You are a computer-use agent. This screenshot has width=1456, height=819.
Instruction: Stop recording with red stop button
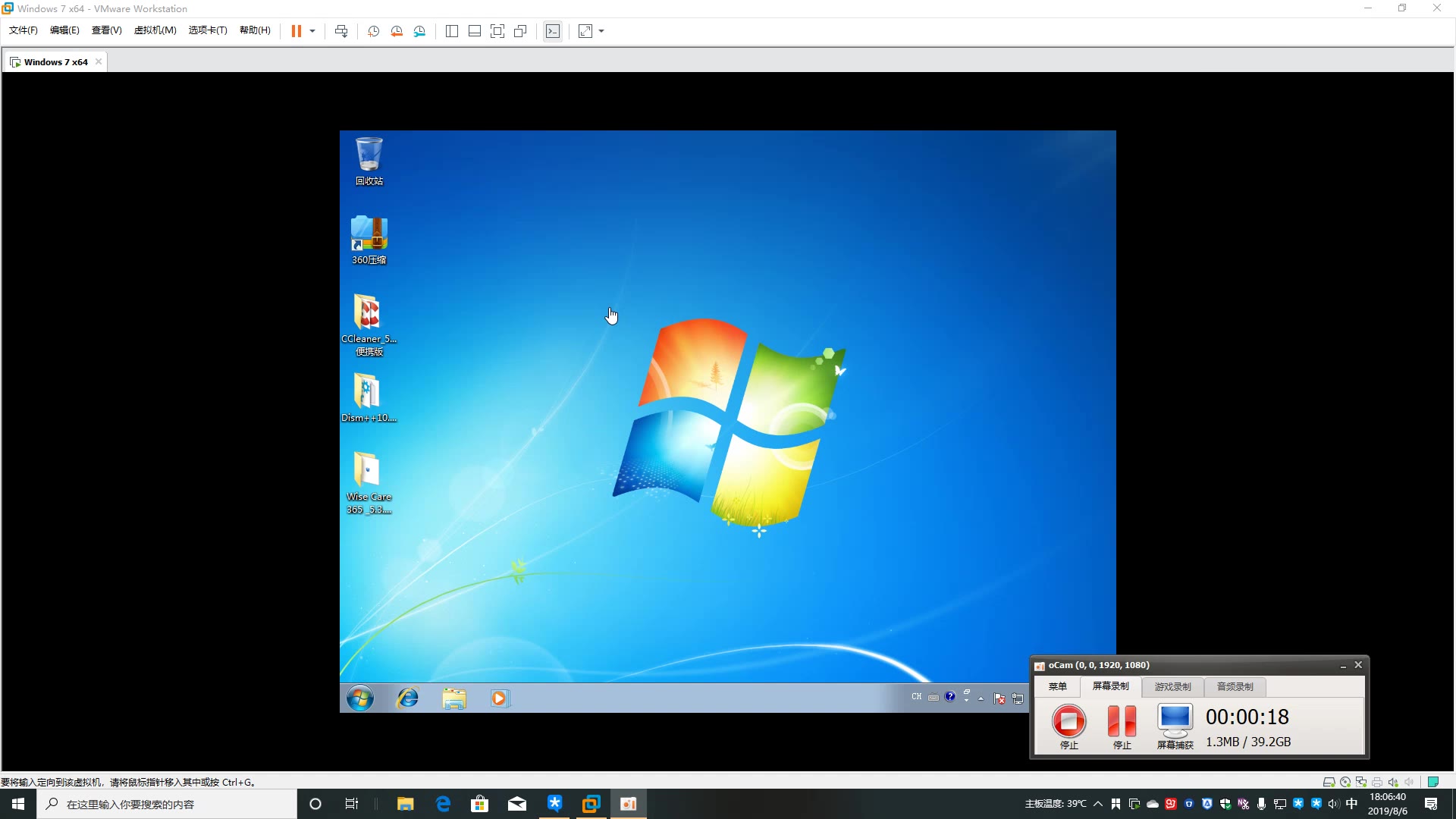click(1069, 726)
